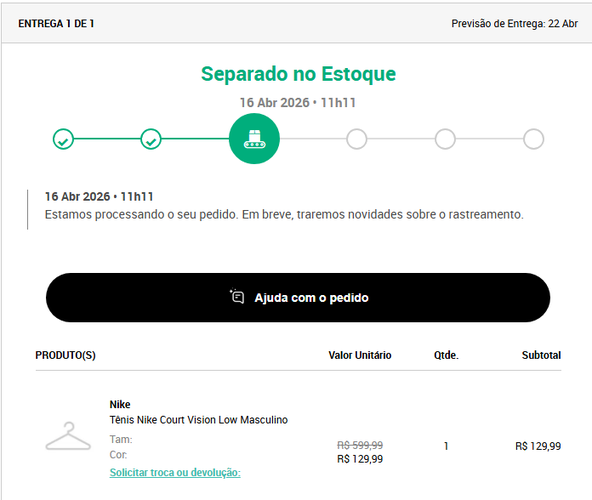Image resolution: width=592 pixels, height=500 pixels.
Task: Click the hanger product placeholder image
Action: [x=68, y=436]
